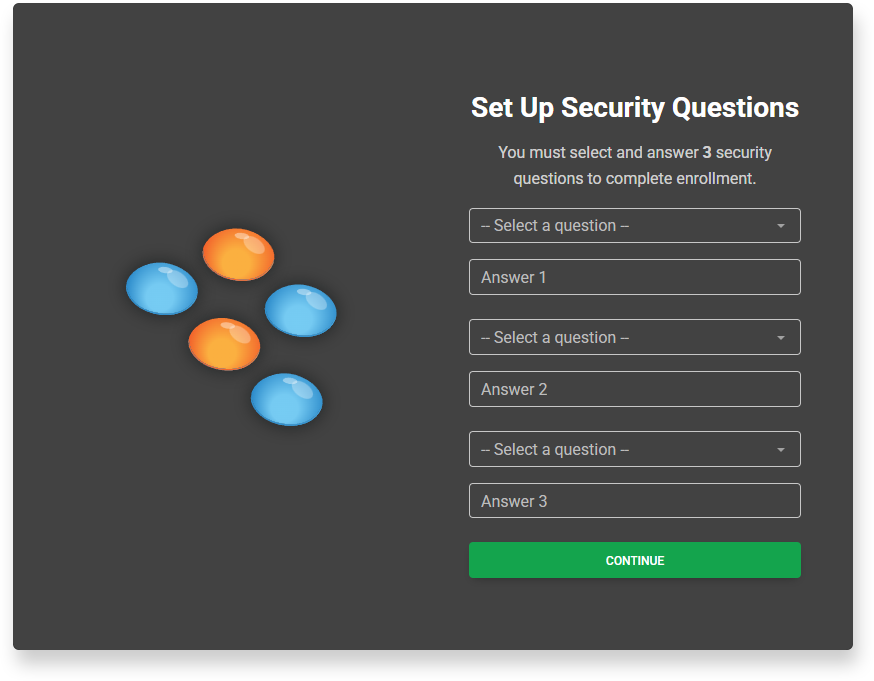Click the caret icon on the second question dropdown
This screenshot has height=681, width=874.
781,338
